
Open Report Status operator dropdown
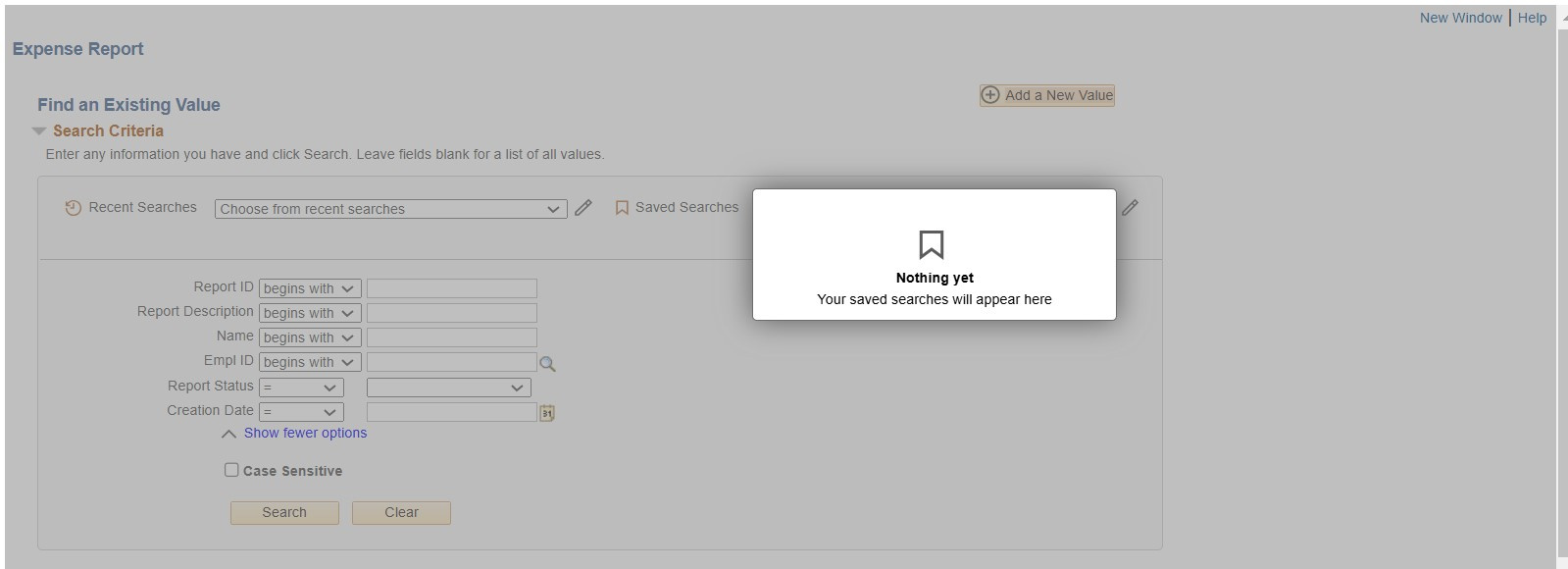point(301,388)
